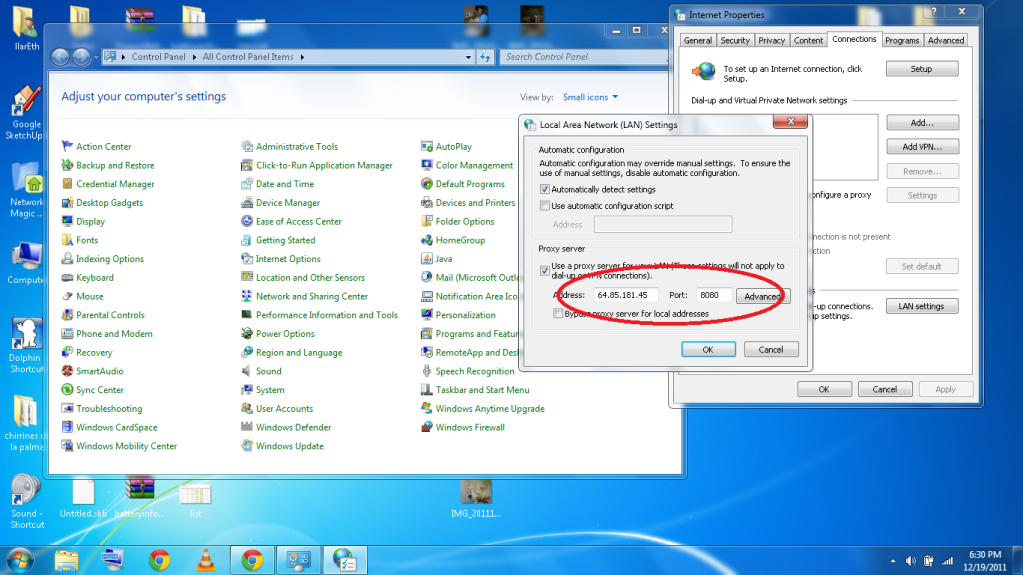Expand arrow after All Control Panel Items
The height and width of the screenshot is (575, 1023).
pyautogui.click(x=302, y=57)
